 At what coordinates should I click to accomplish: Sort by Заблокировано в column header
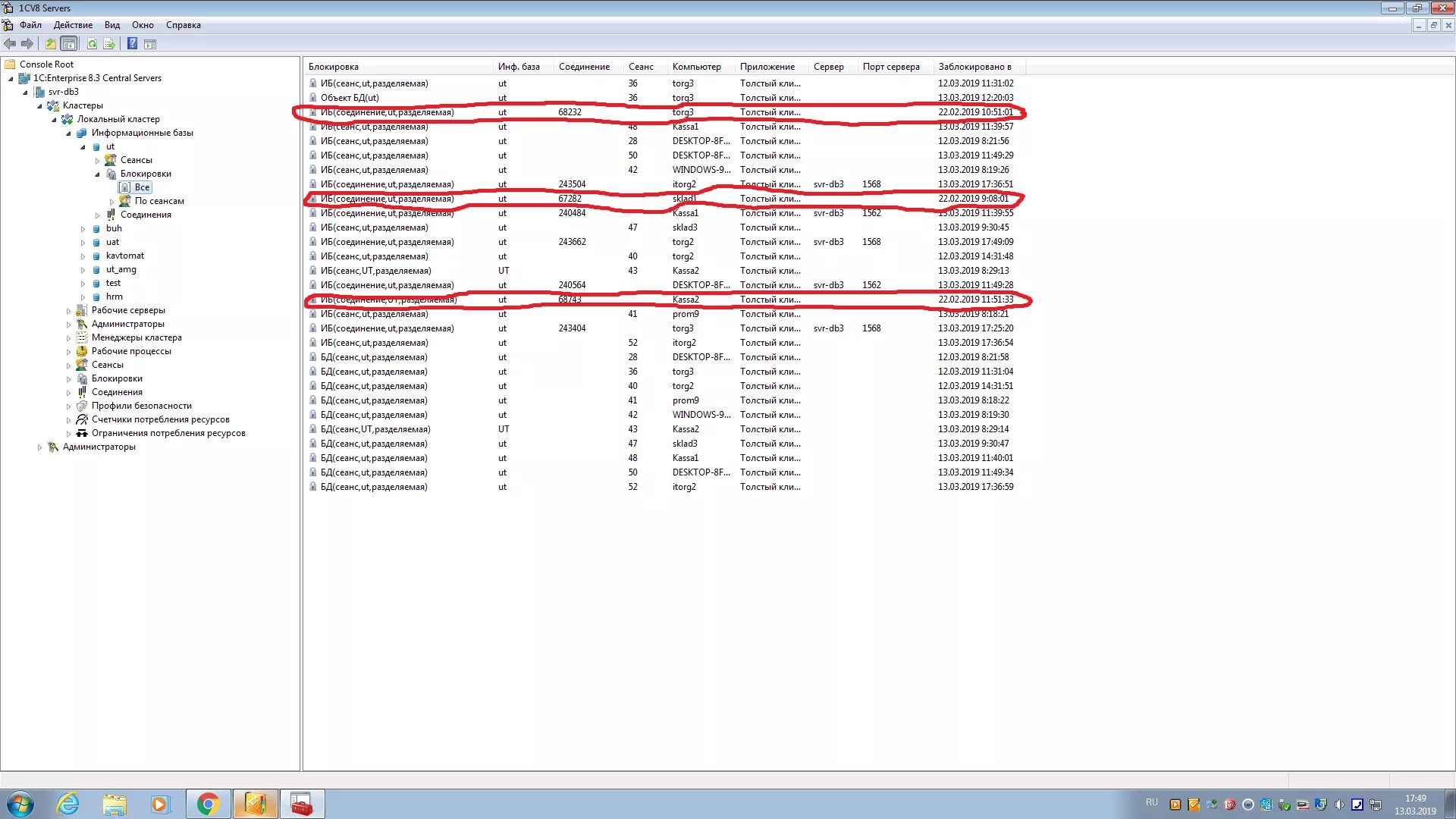coord(974,67)
